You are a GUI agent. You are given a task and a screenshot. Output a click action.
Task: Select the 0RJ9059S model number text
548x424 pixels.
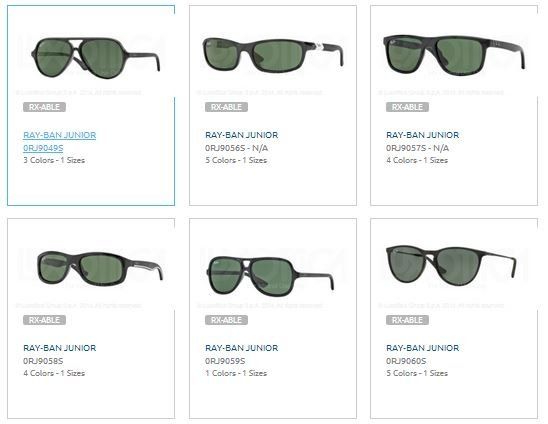click(225, 361)
